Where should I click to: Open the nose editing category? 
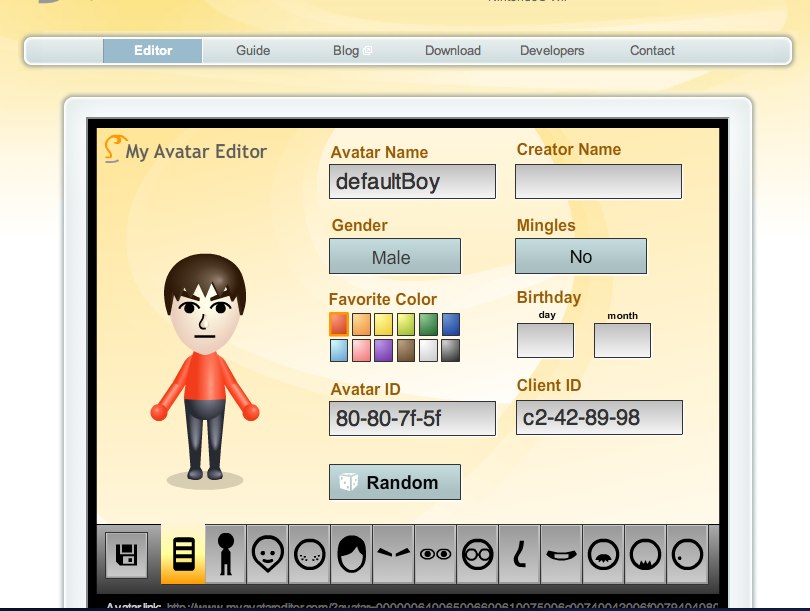519,556
